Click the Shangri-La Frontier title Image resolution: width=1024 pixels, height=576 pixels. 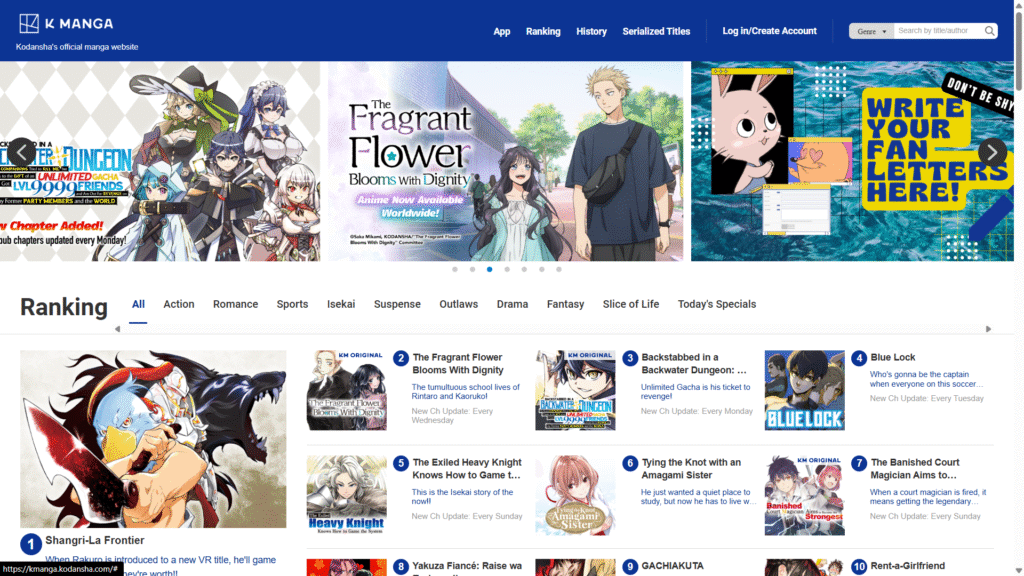(x=95, y=541)
